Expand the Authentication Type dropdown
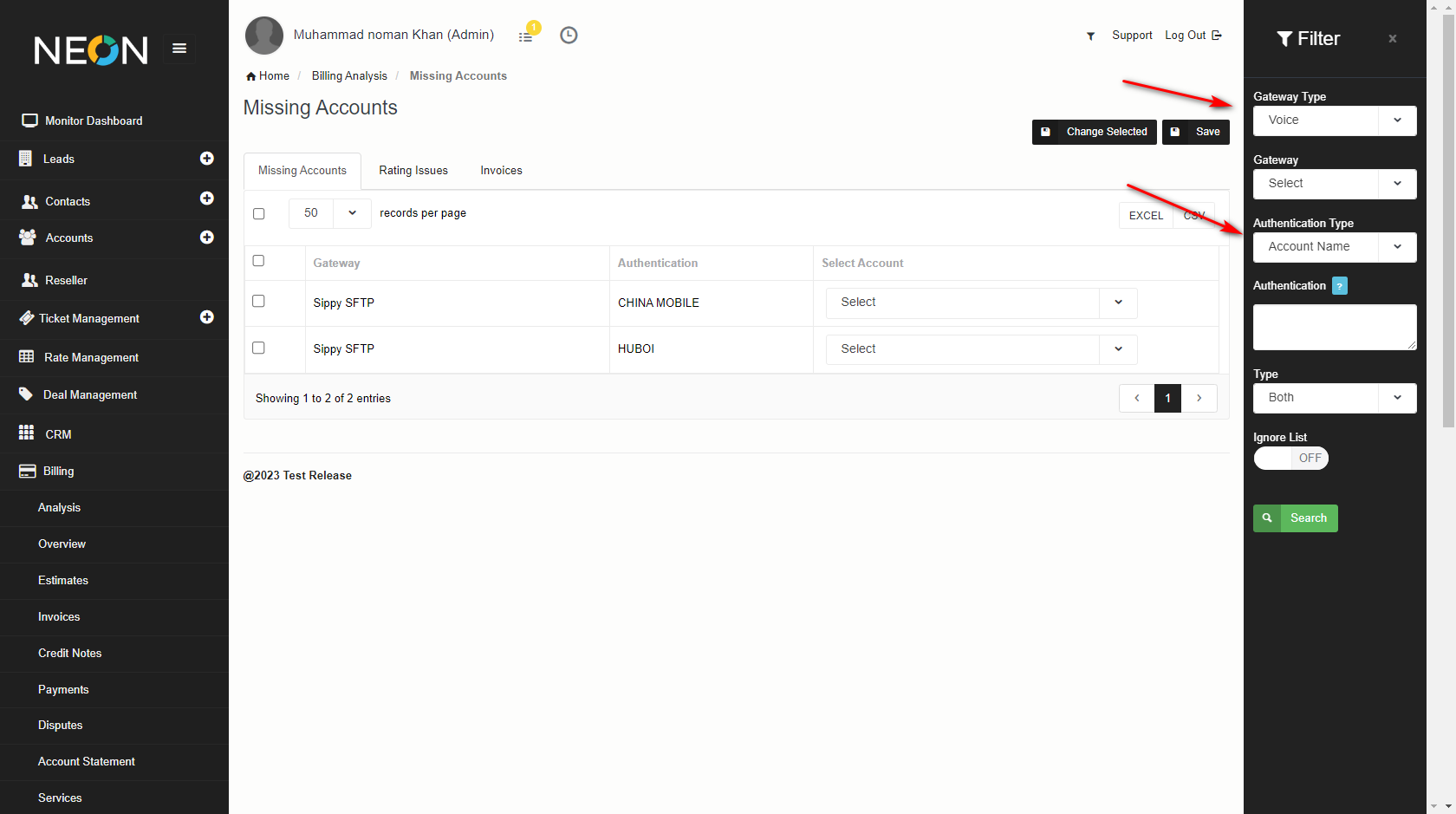The width and height of the screenshot is (1456, 814). point(1334,247)
